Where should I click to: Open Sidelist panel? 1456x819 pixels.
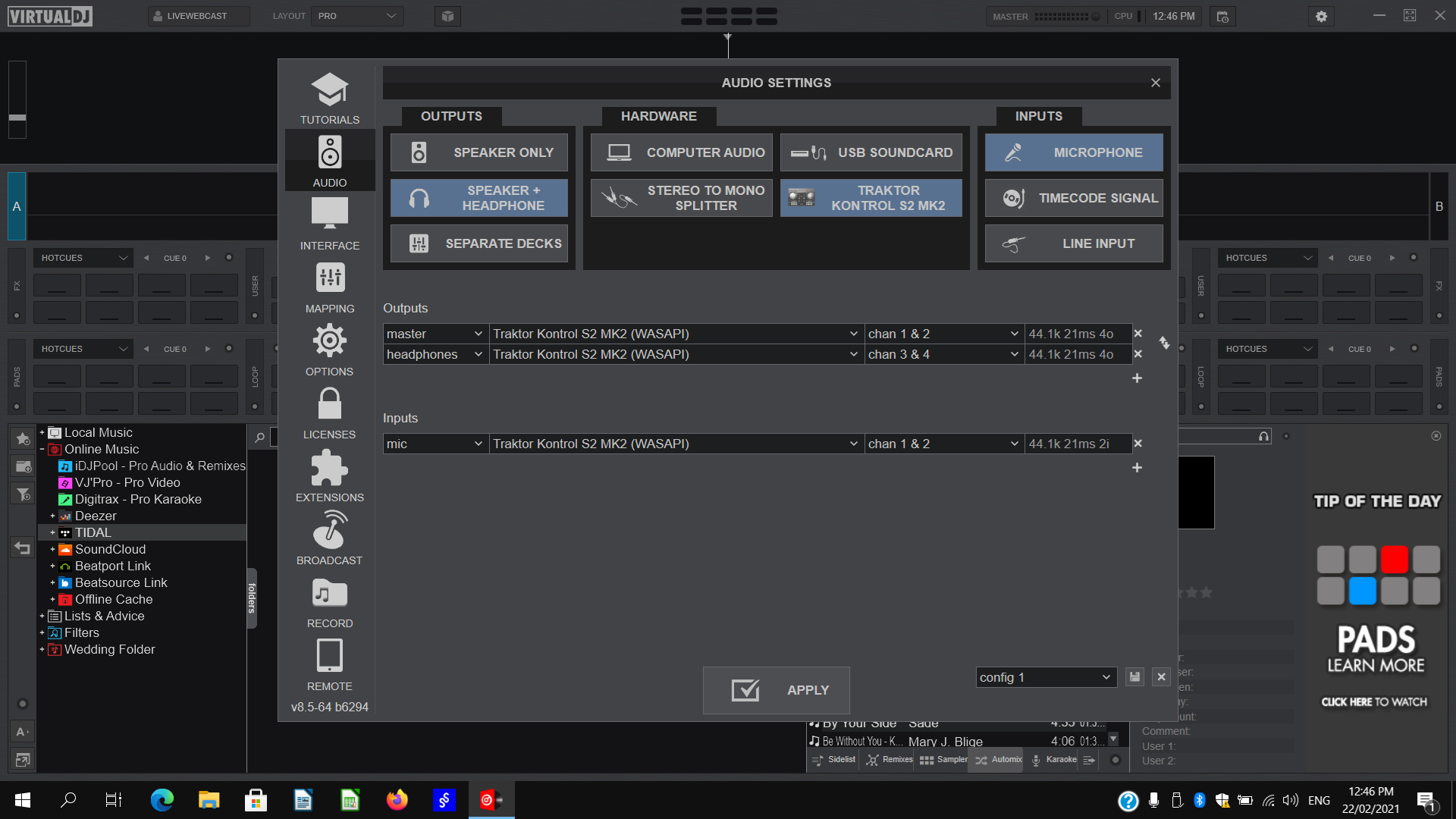pyautogui.click(x=833, y=760)
